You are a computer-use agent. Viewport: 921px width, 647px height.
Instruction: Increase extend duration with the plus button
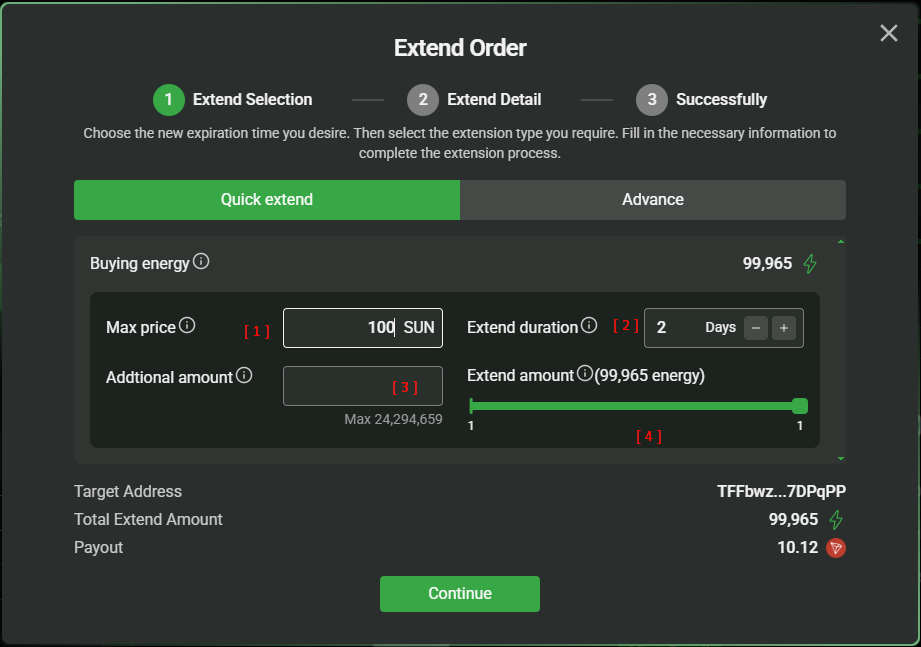783,327
